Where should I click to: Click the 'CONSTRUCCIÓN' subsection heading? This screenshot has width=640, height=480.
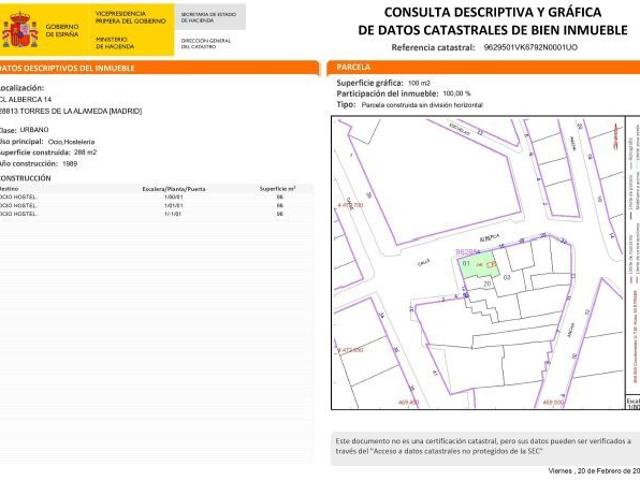click(25, 178)
